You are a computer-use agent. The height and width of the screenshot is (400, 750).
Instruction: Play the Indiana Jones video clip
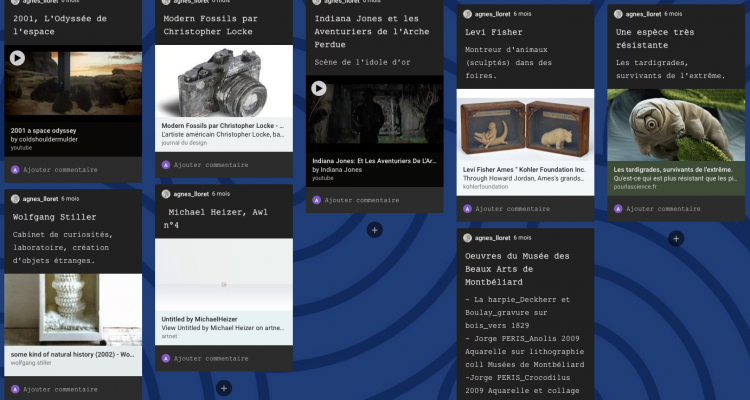click(x=319, y=89)
